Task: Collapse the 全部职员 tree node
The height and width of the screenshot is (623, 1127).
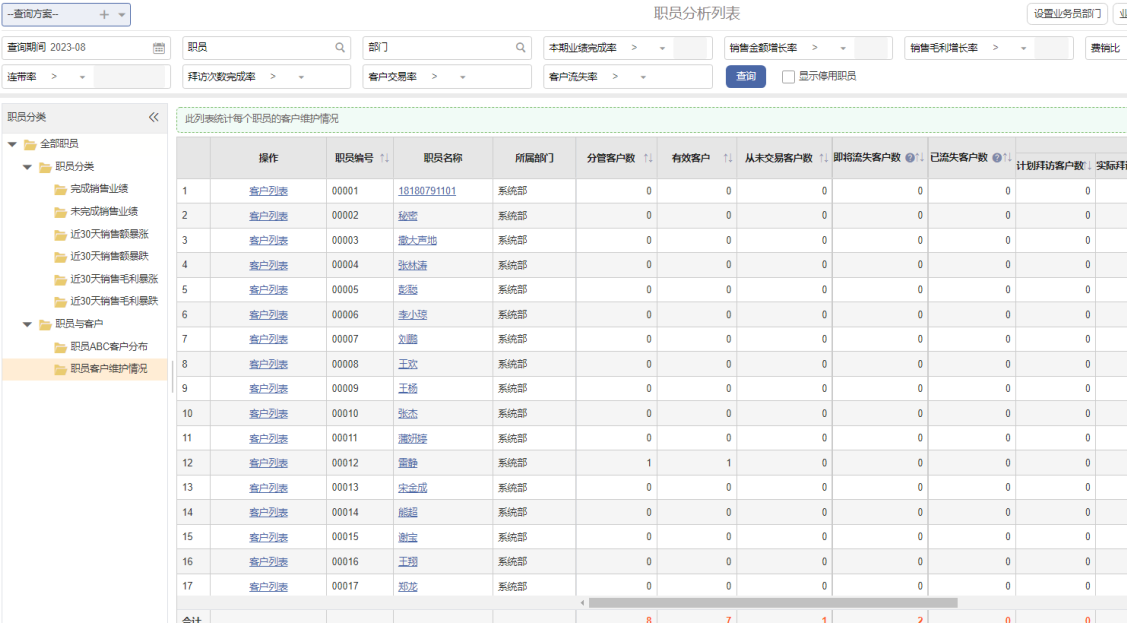Action: [x=12, y=144]
